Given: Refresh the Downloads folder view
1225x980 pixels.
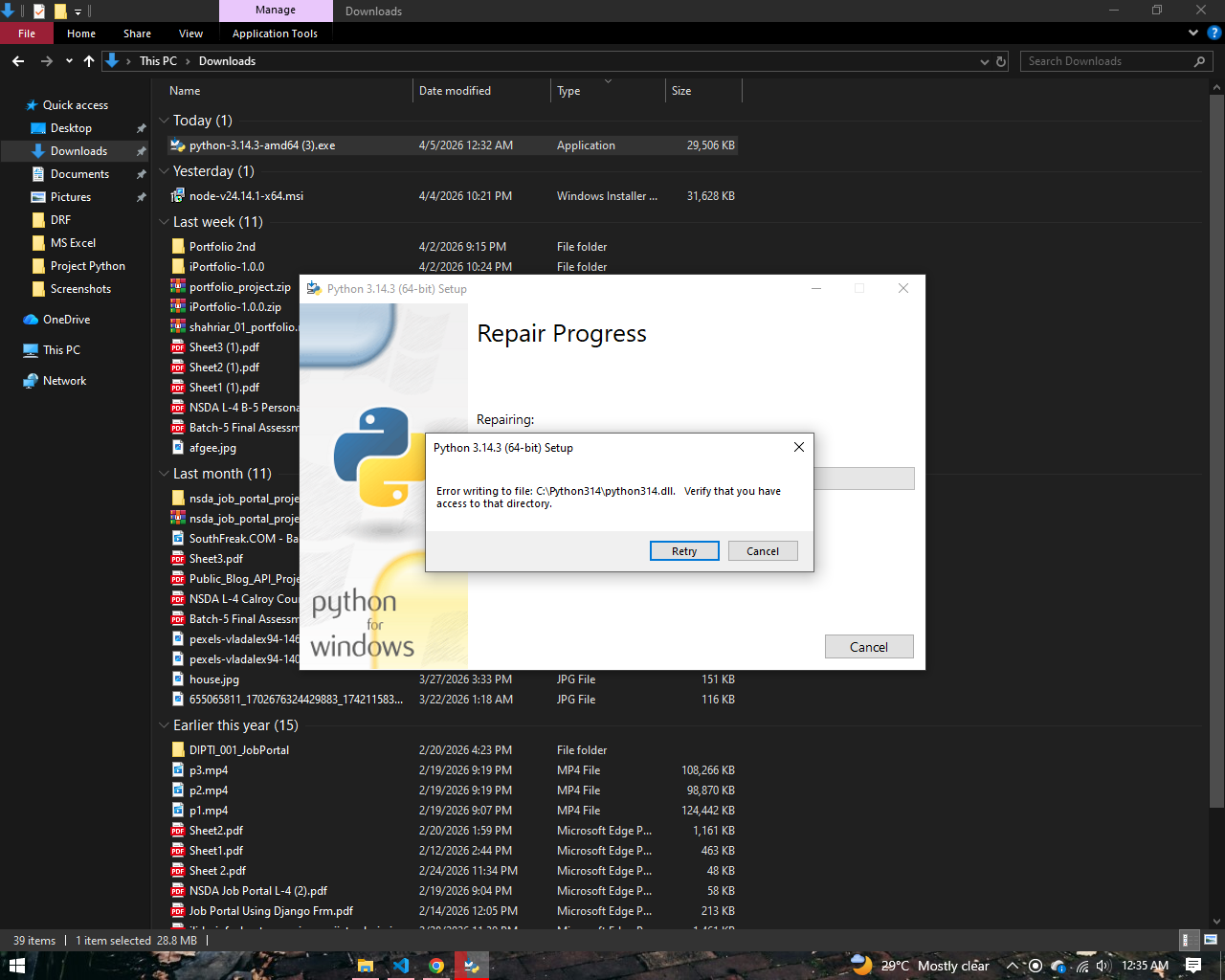Looking at the screenshot, I should point(1001,61).
